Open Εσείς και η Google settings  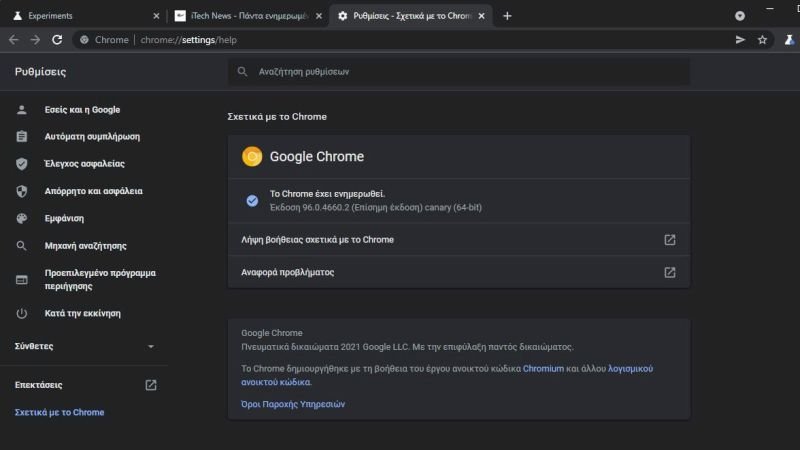point(81,110)
